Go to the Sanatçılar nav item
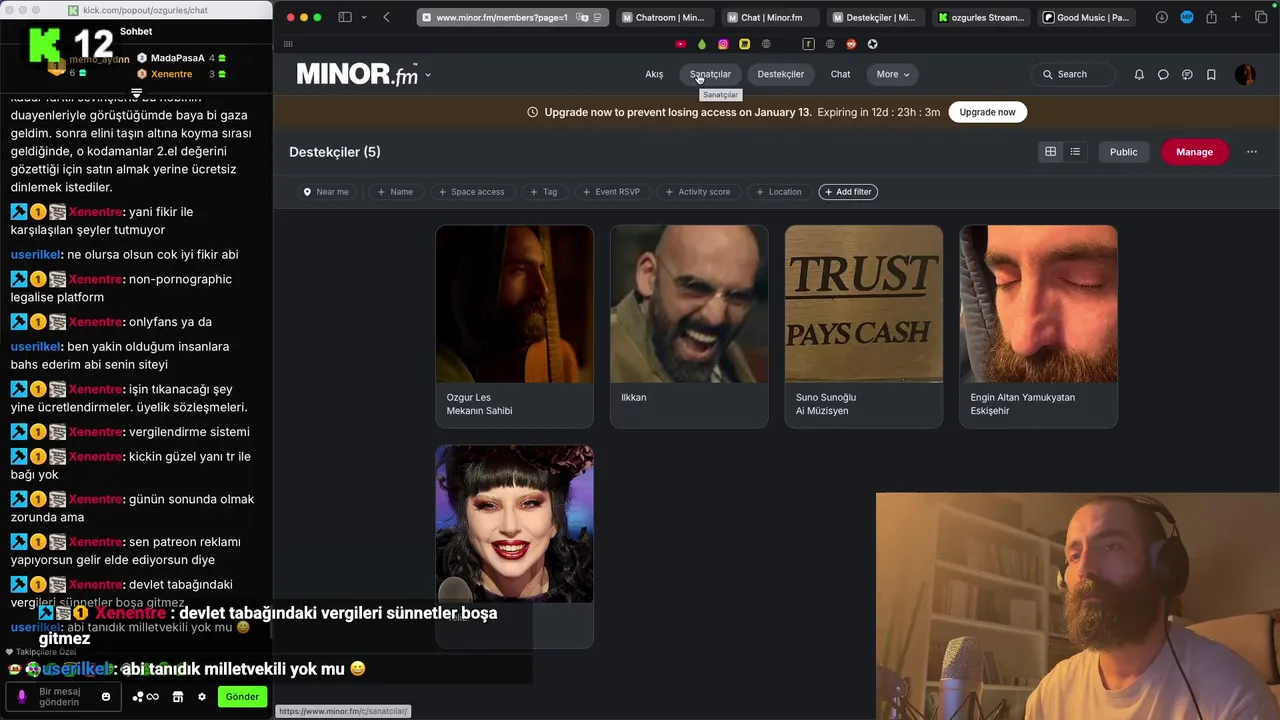Image resolution: width=1280 pixels, height=720 pixels. click(x=710, y=74)
